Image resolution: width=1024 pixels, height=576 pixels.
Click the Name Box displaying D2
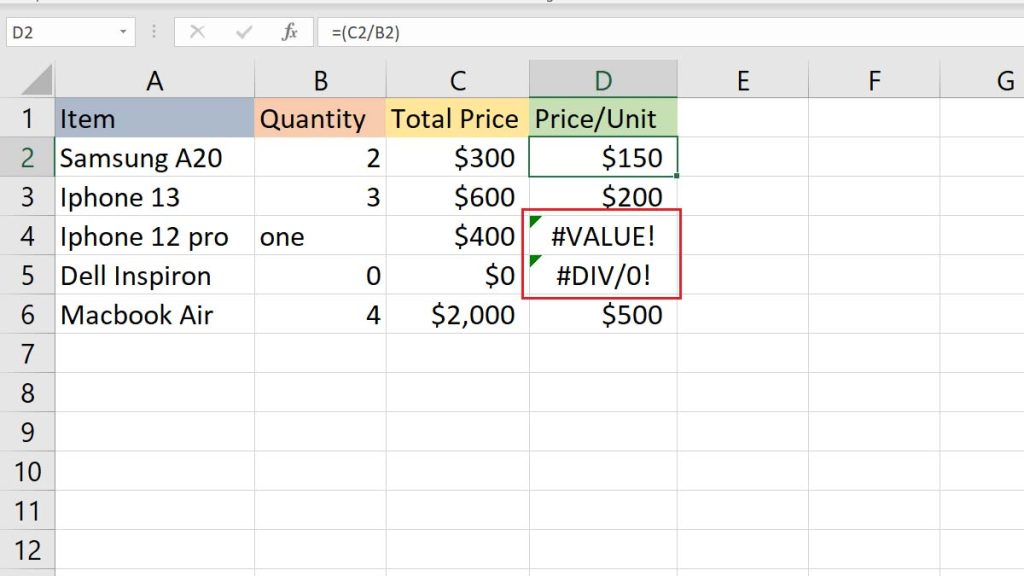[60, 31]
